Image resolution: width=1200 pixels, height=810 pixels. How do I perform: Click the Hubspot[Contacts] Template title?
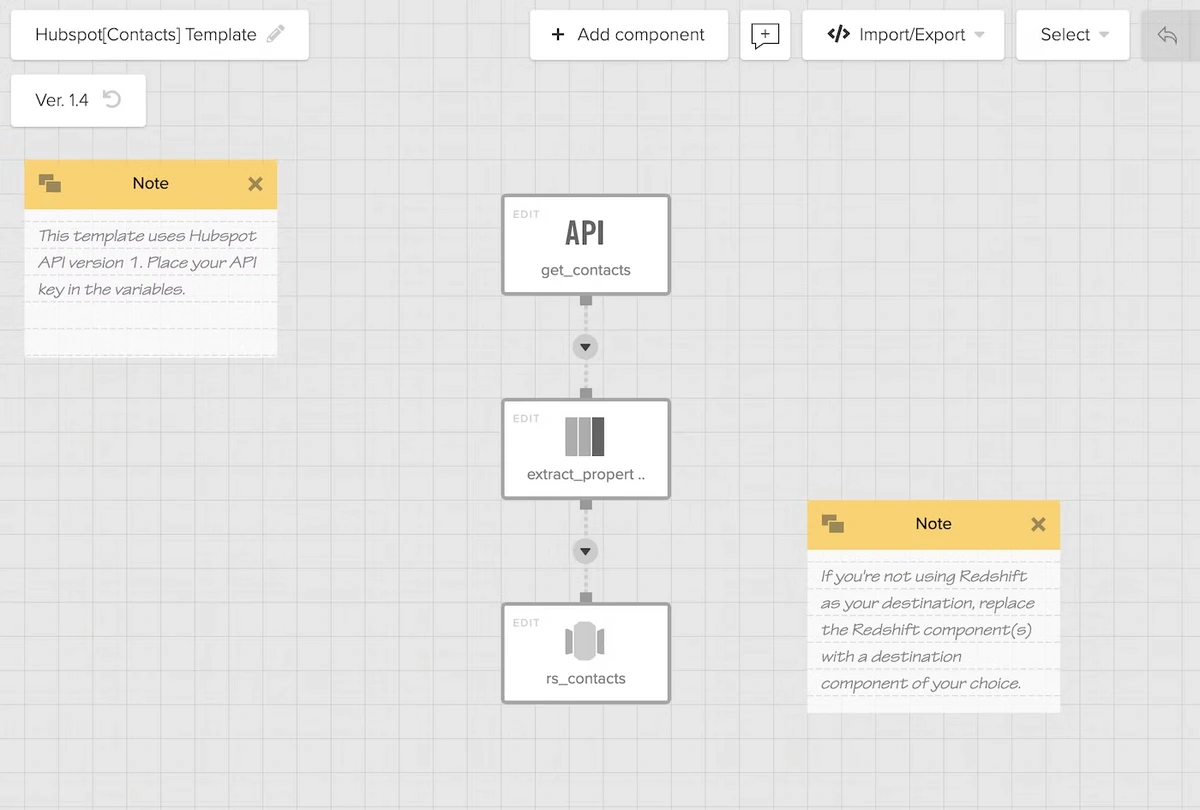pos(146,34)
